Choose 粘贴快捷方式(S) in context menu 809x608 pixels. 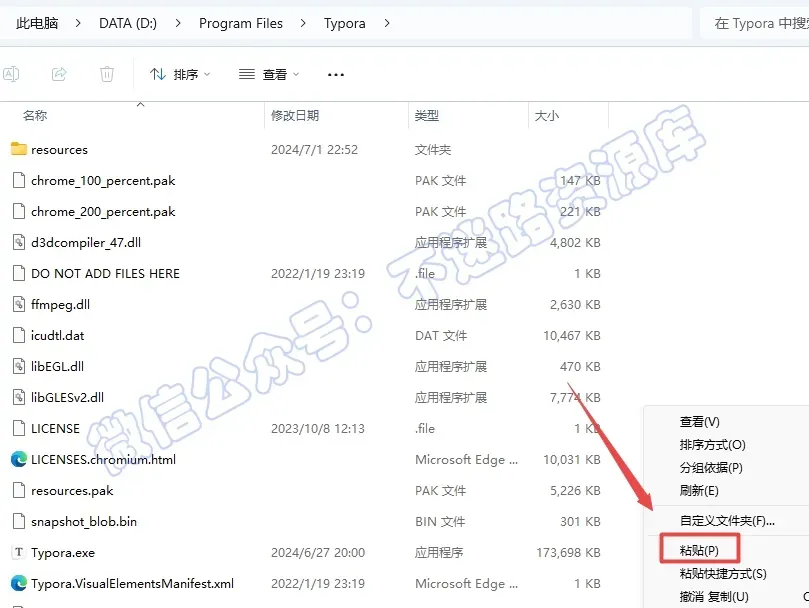click(x=723, y=573)
